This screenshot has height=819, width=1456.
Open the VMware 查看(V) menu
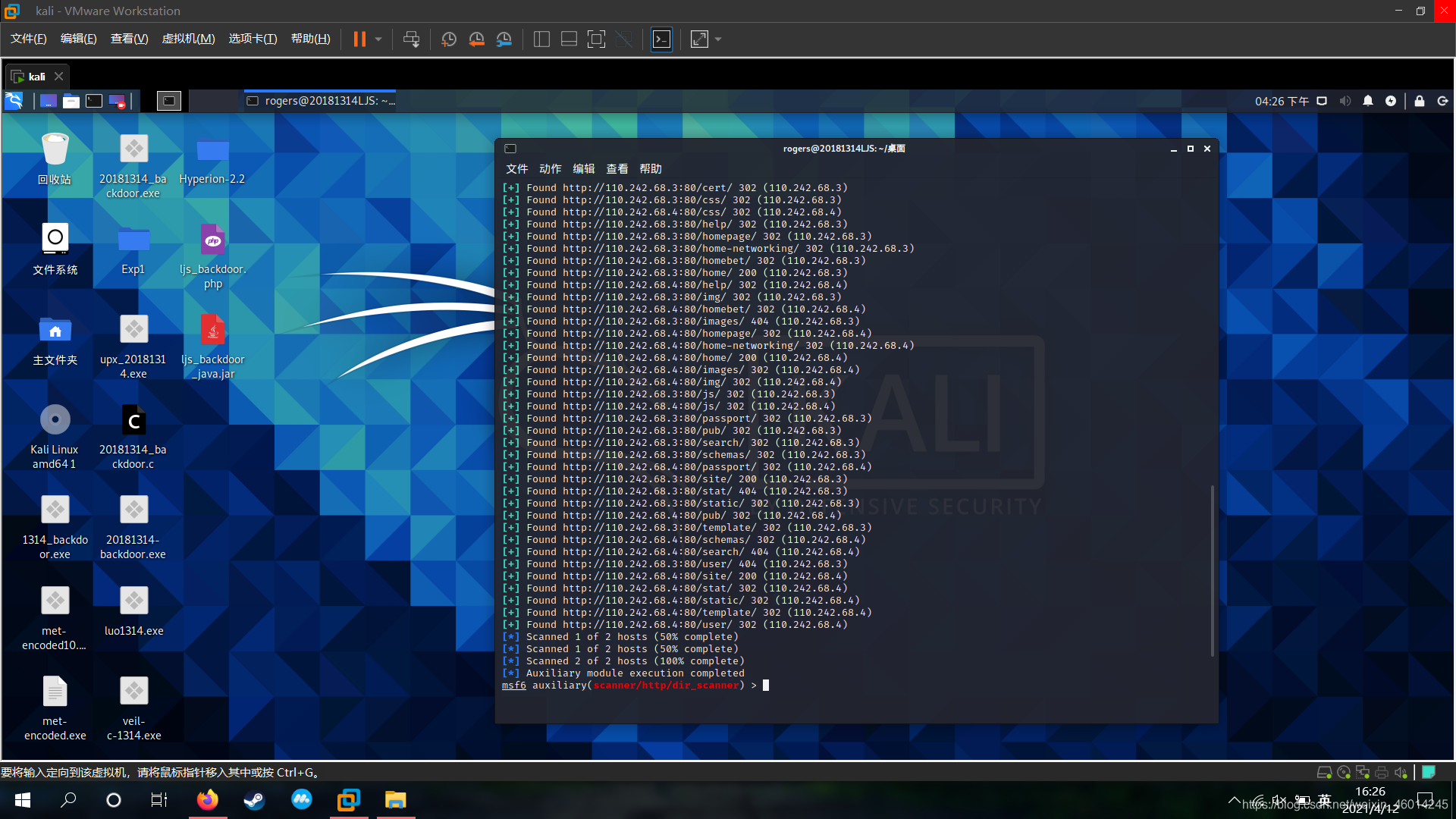coord(130,39)
